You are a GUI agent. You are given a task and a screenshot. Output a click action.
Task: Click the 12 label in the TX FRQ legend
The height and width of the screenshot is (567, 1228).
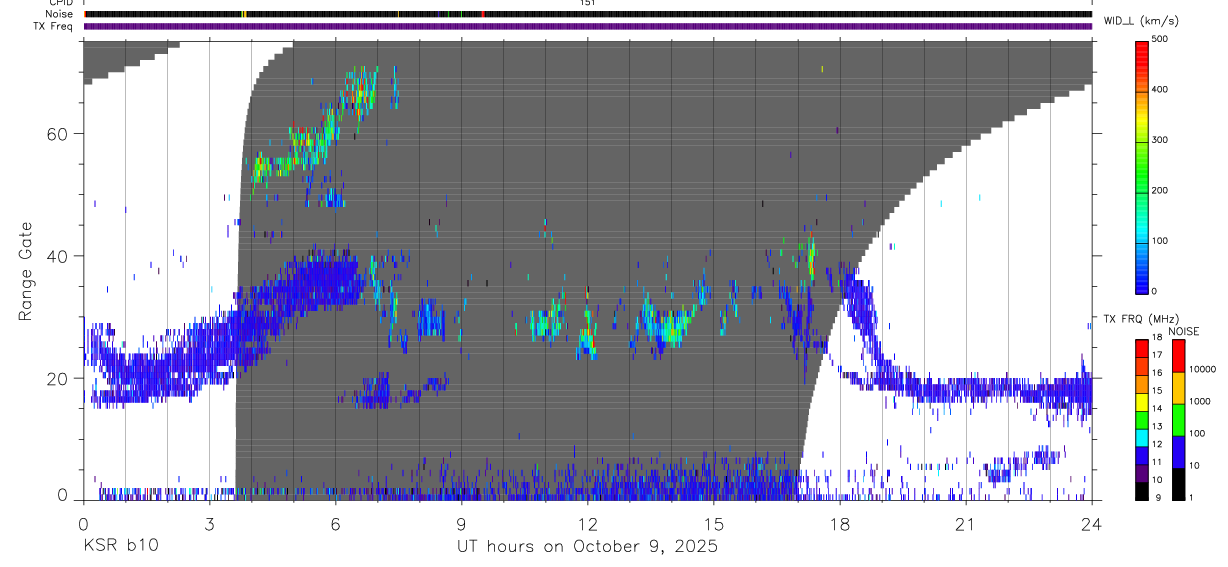pyautogui.click(x=1156, y=444)
